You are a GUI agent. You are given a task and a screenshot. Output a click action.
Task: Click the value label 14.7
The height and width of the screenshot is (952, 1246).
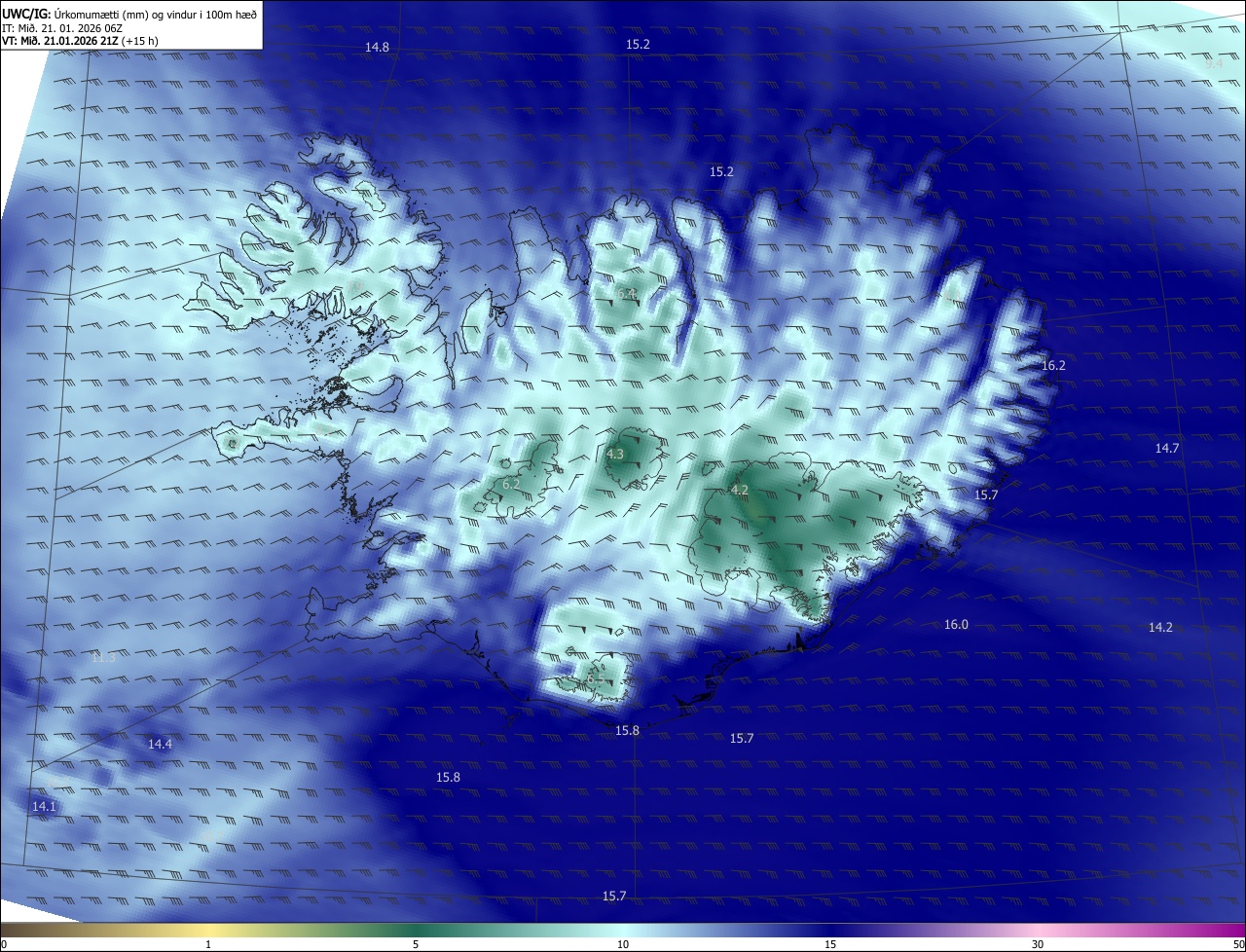point(1167,449)
